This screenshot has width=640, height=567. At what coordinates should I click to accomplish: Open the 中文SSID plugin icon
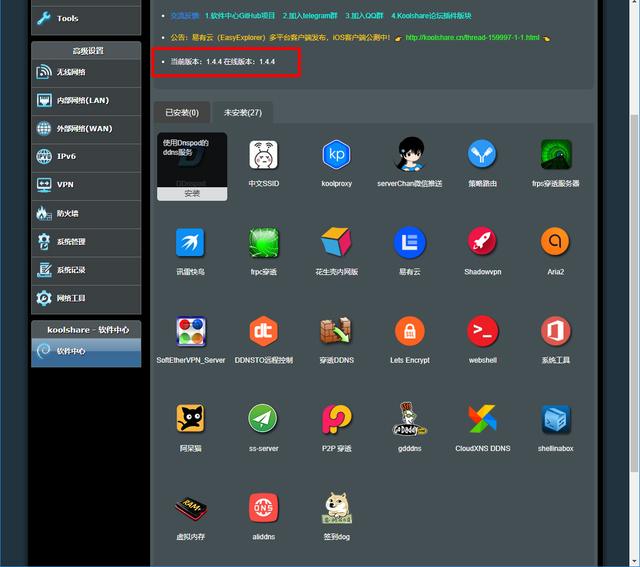tap(263, 154)
